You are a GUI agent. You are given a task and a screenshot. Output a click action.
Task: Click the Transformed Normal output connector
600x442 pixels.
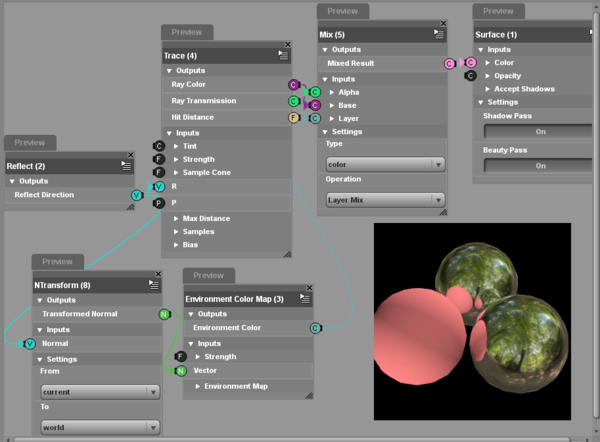coord(164,314)
